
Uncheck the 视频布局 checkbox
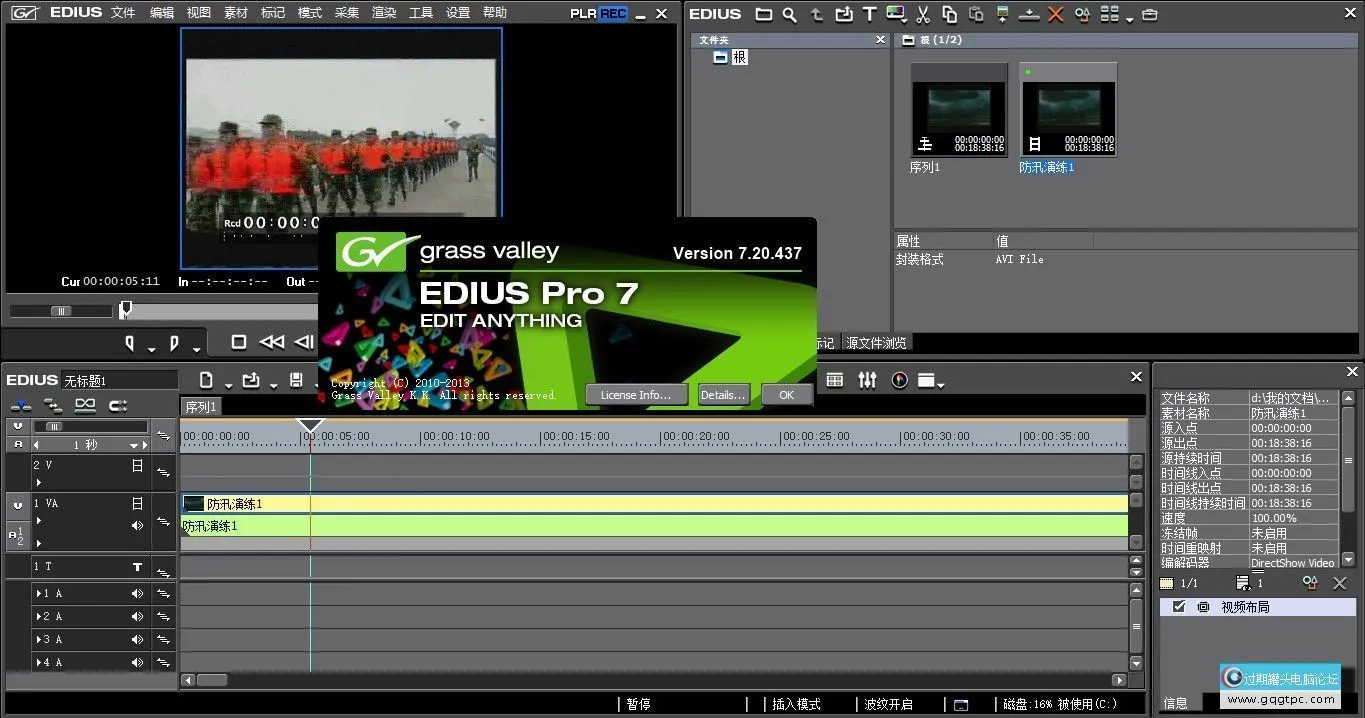coord(1179,607)
